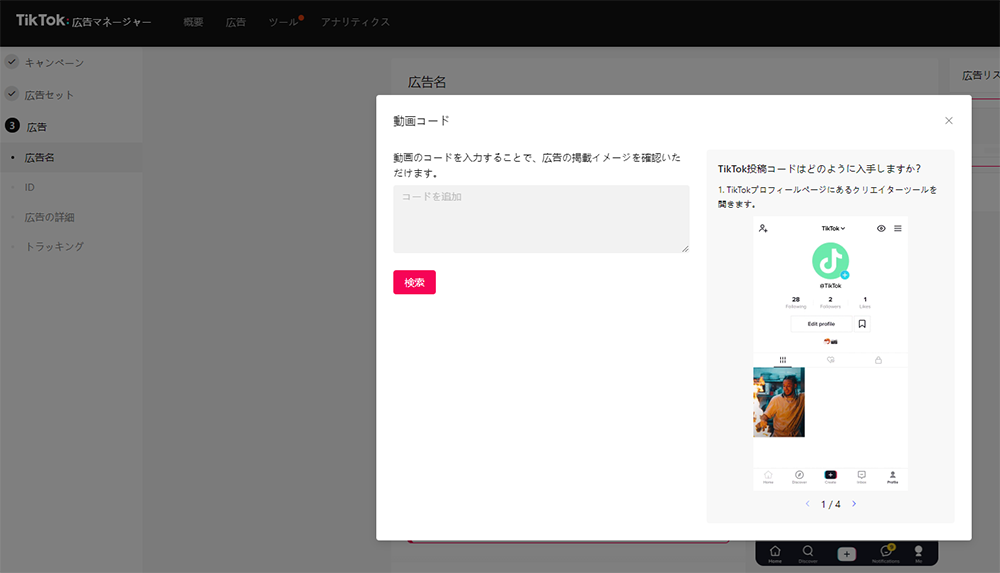This screenshot has height=573, width=1000.
Task: Click add-friend icon in tutorial phone
Action: [x=763, y=228]
